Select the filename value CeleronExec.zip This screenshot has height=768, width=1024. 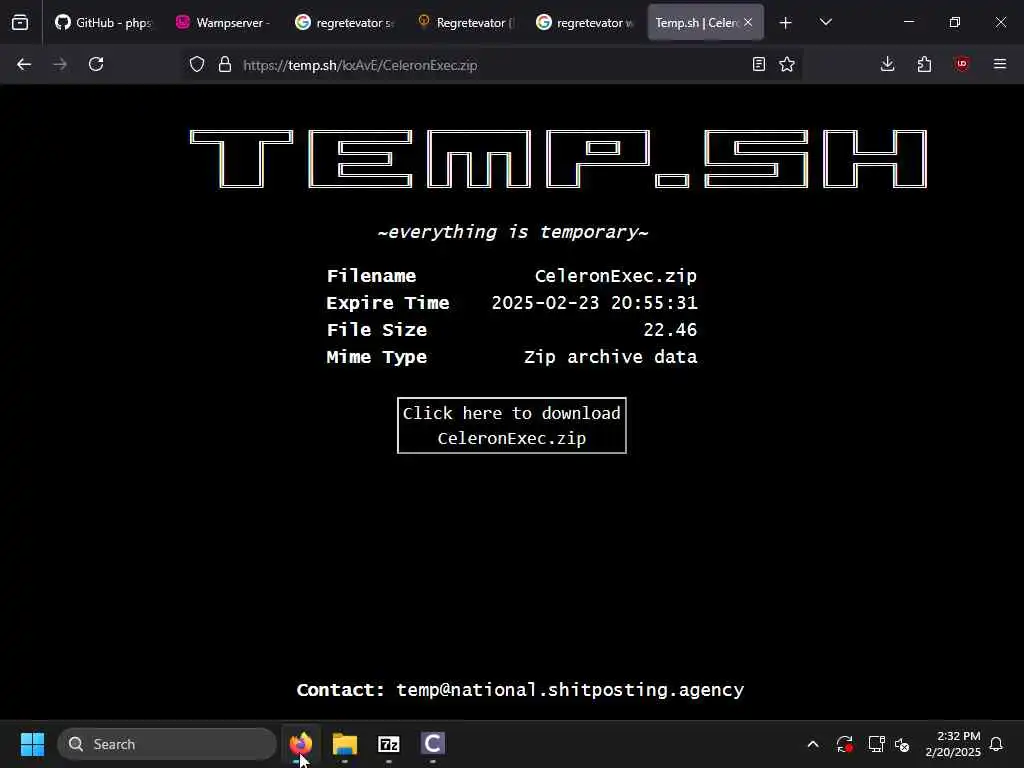click(615, 276)
